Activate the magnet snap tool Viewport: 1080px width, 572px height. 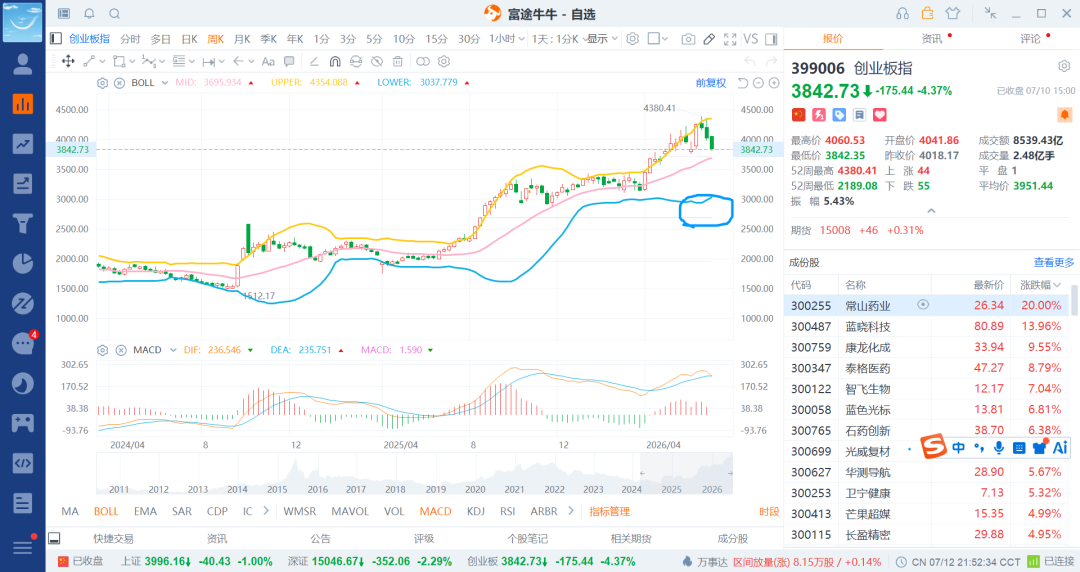[335, 61]
